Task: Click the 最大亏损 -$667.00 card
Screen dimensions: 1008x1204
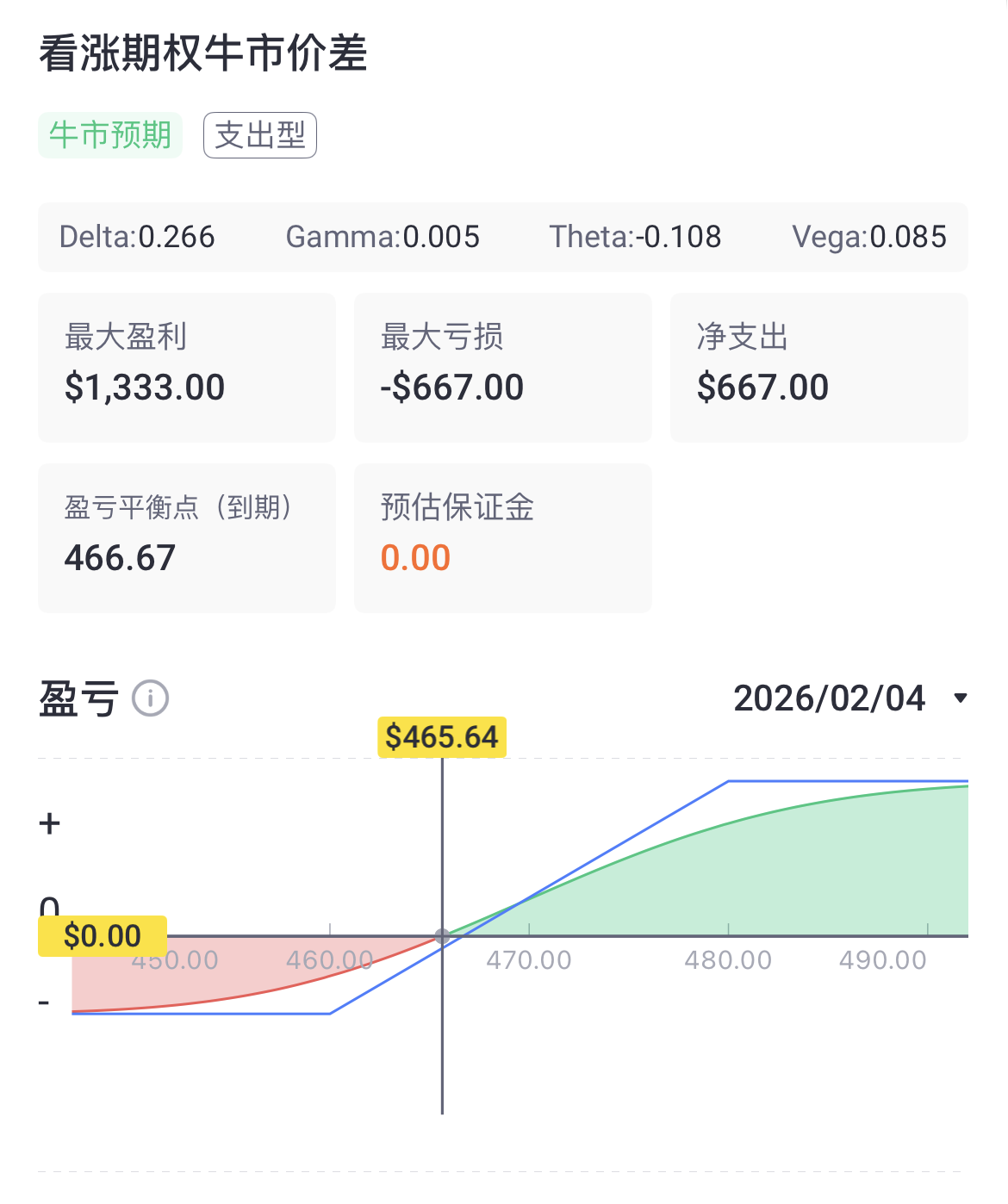Action: pos(503,368)
